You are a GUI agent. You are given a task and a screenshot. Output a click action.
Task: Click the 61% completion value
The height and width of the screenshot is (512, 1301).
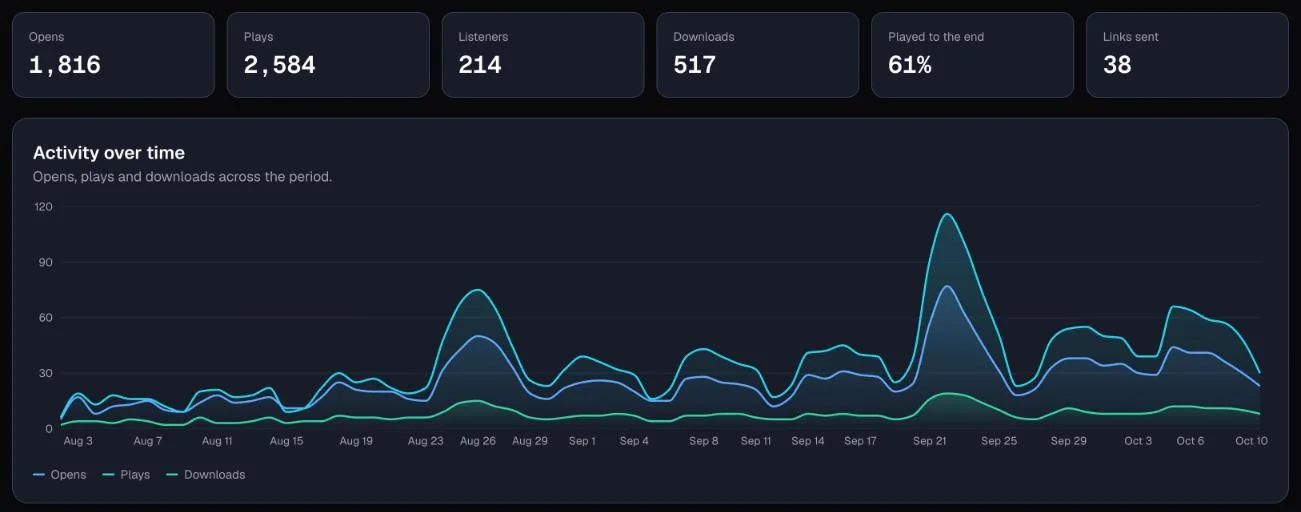click(x=910, y=65)
